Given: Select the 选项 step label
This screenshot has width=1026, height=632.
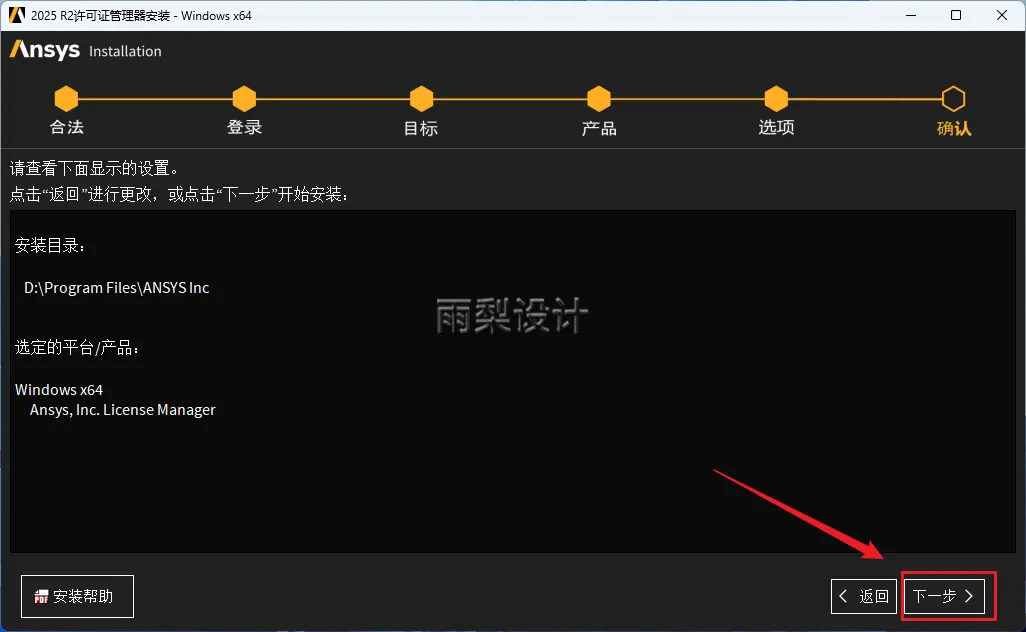Looking at the screenshot, I should [777, 128].
